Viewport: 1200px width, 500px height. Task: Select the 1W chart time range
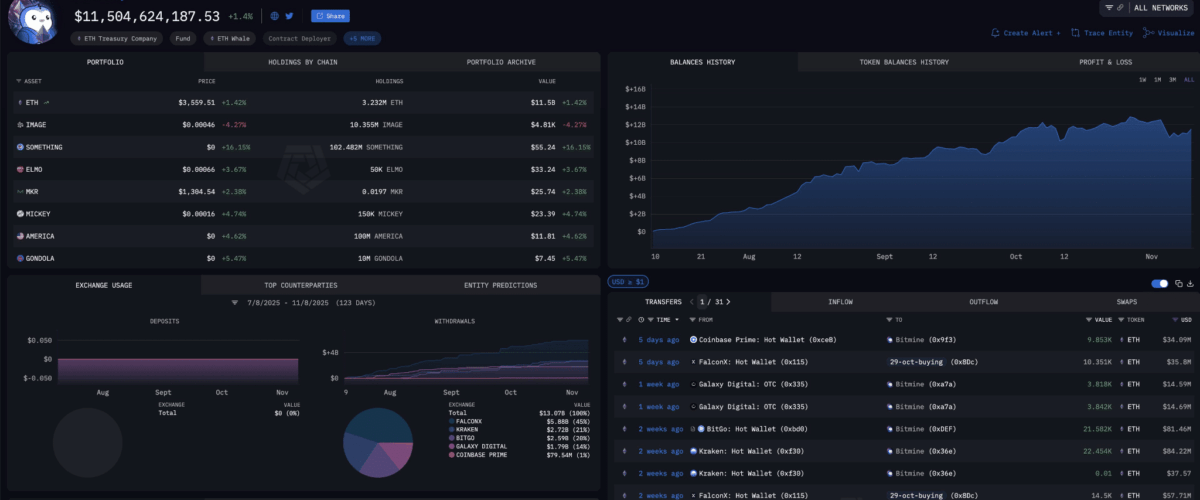[1142, 79]
